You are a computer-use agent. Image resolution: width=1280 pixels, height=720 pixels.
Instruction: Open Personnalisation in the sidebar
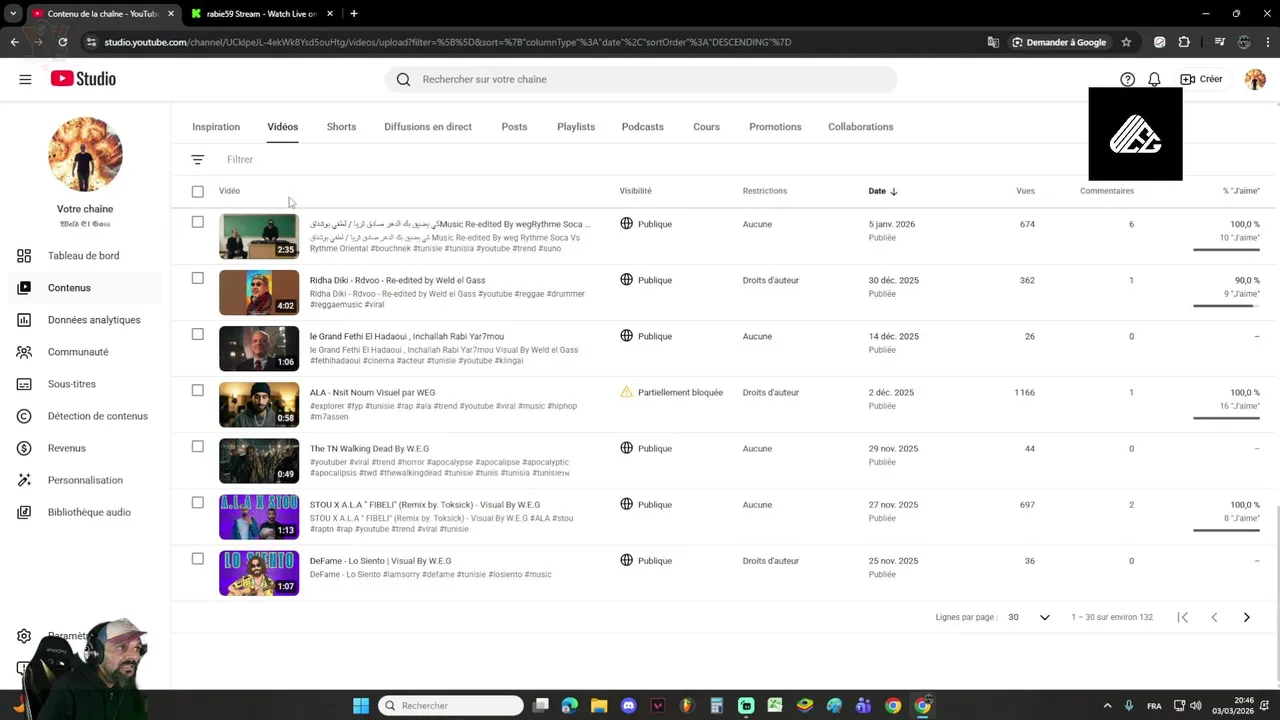coord(85,480)
